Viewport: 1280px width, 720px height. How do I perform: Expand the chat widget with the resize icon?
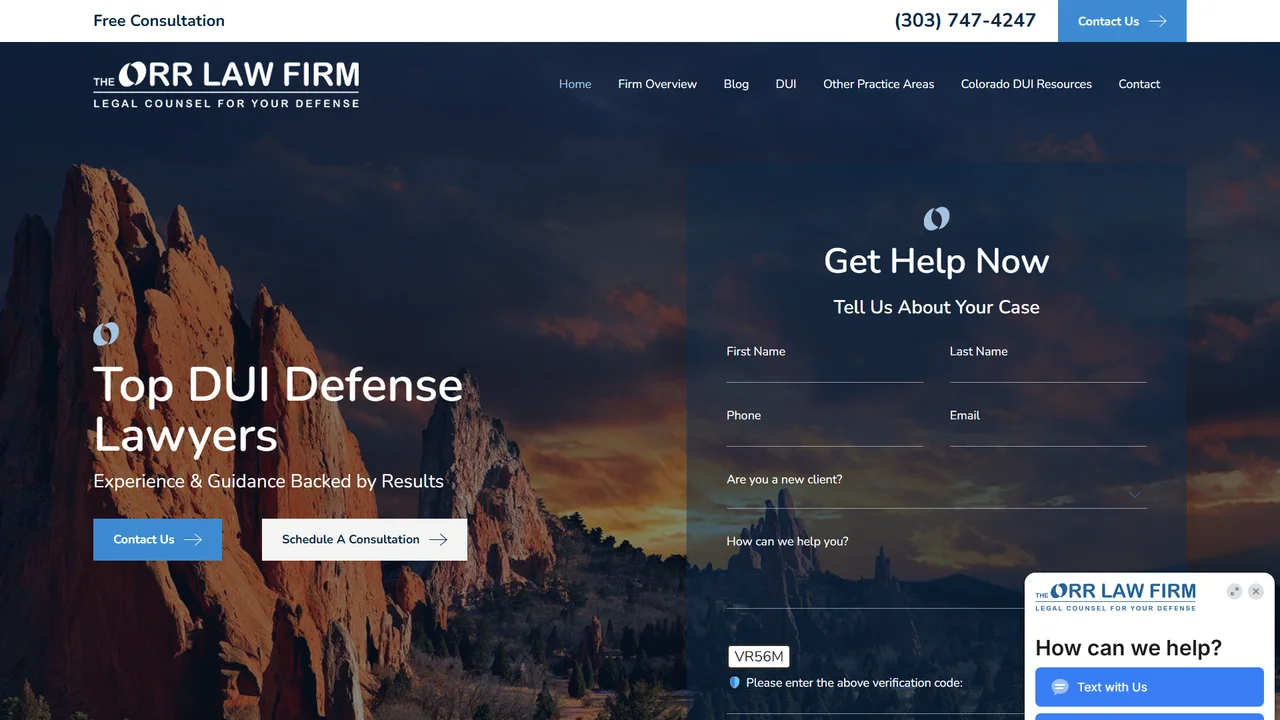coord(1235,591)
